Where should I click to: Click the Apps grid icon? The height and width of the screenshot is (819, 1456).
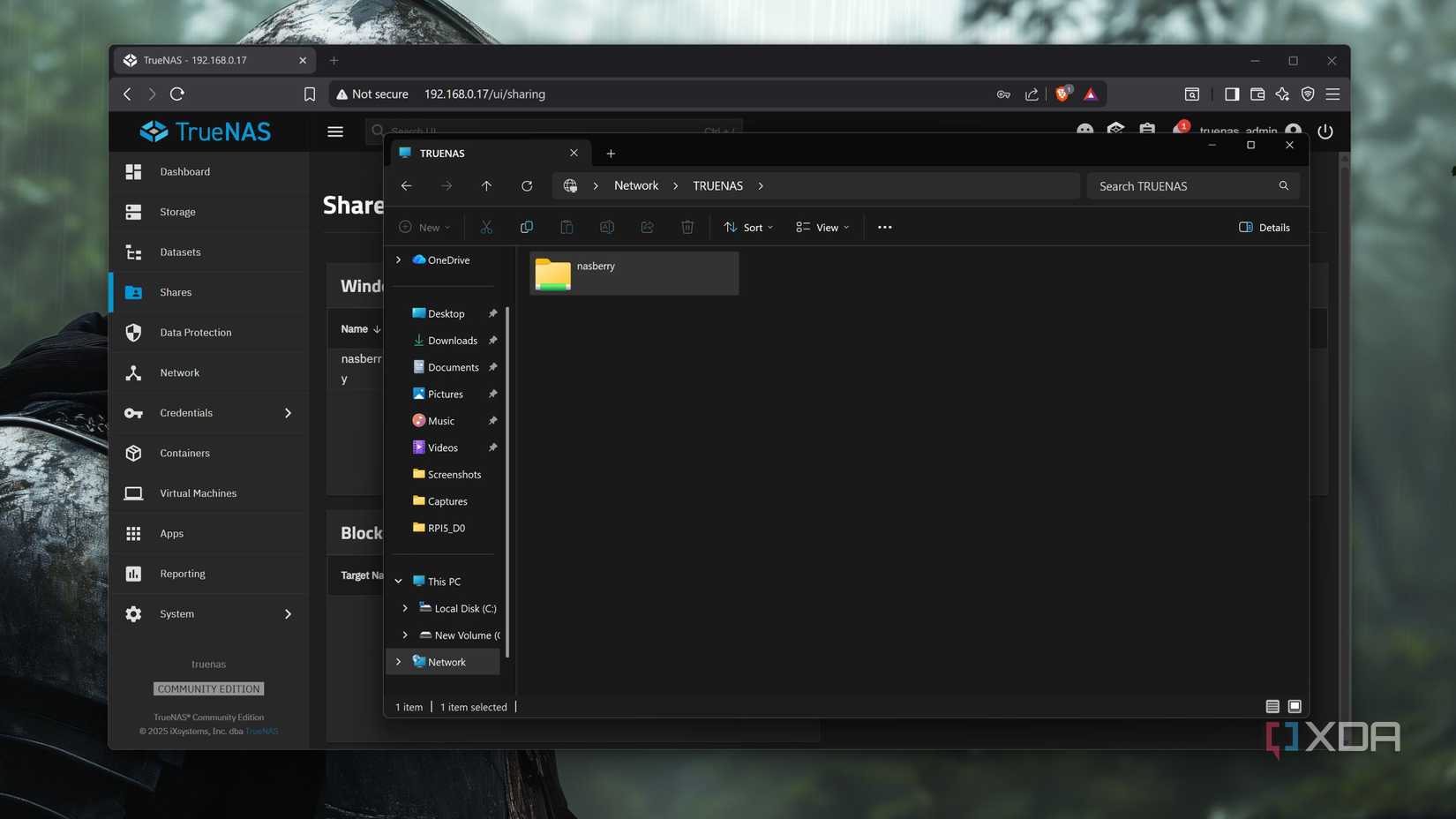(133, 533)
